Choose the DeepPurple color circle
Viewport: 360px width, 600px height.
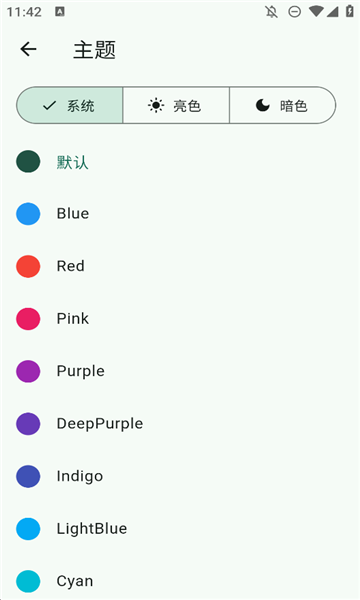[x=28, y=424]
